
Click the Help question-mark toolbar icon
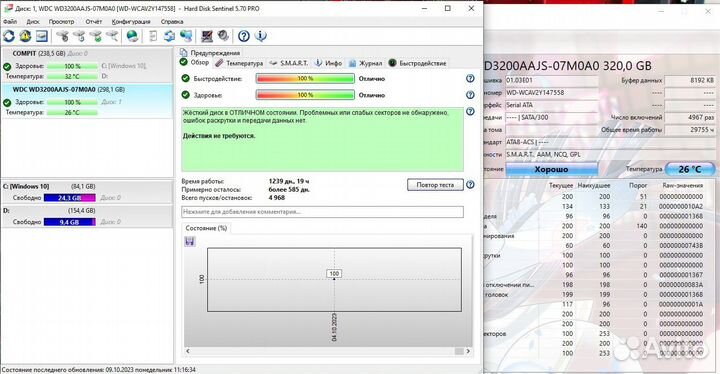point(244,36)
